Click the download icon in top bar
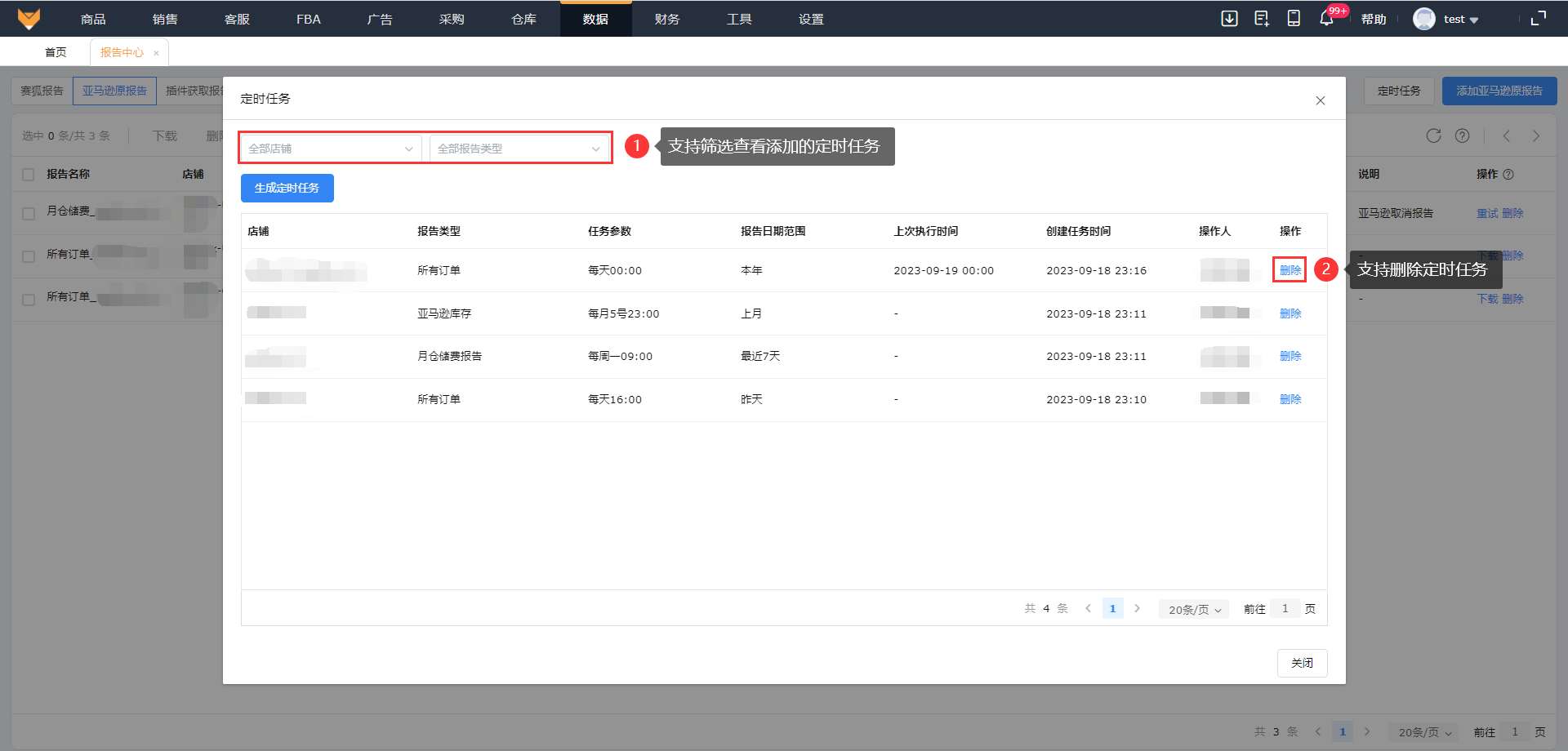 pyautogui.click(x=1229, y=19)
